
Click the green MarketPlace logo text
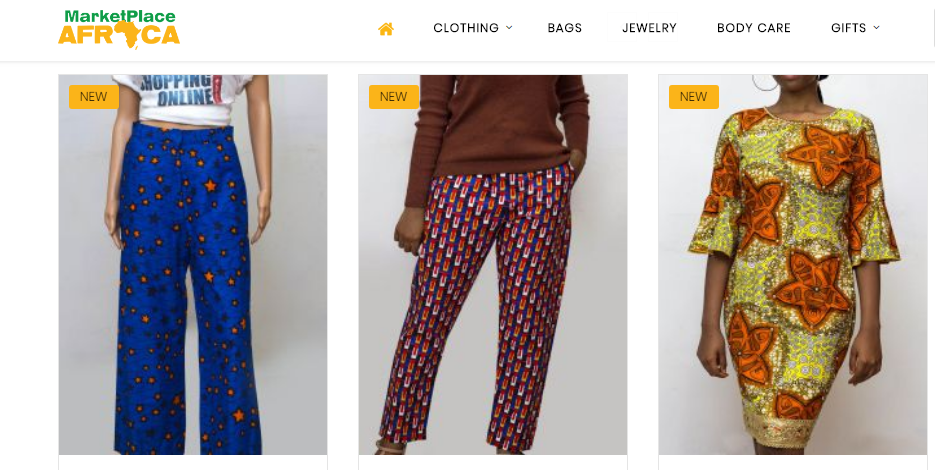[x=119, y=16]
